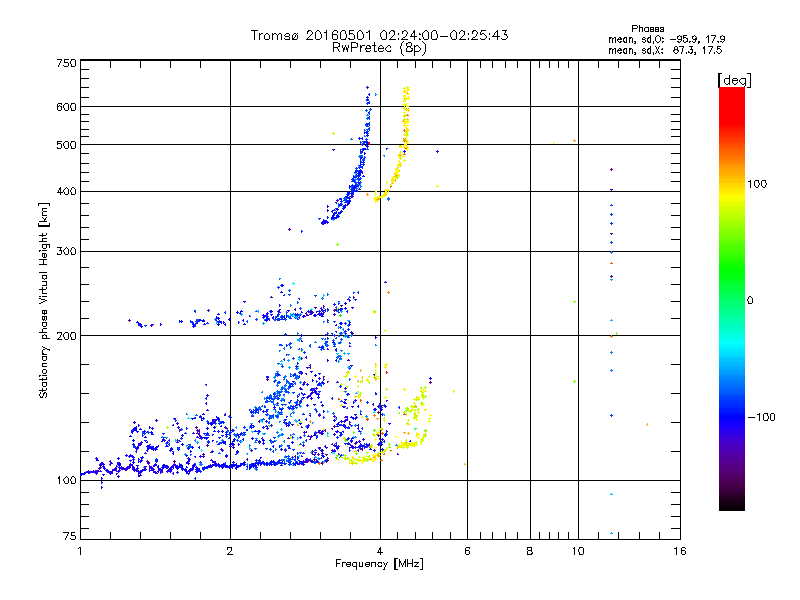Click the 'RwPretec (8p)' subtitle
Viewport: 800px width, 600px height.
pyautogui.click(x=379, y=48)
